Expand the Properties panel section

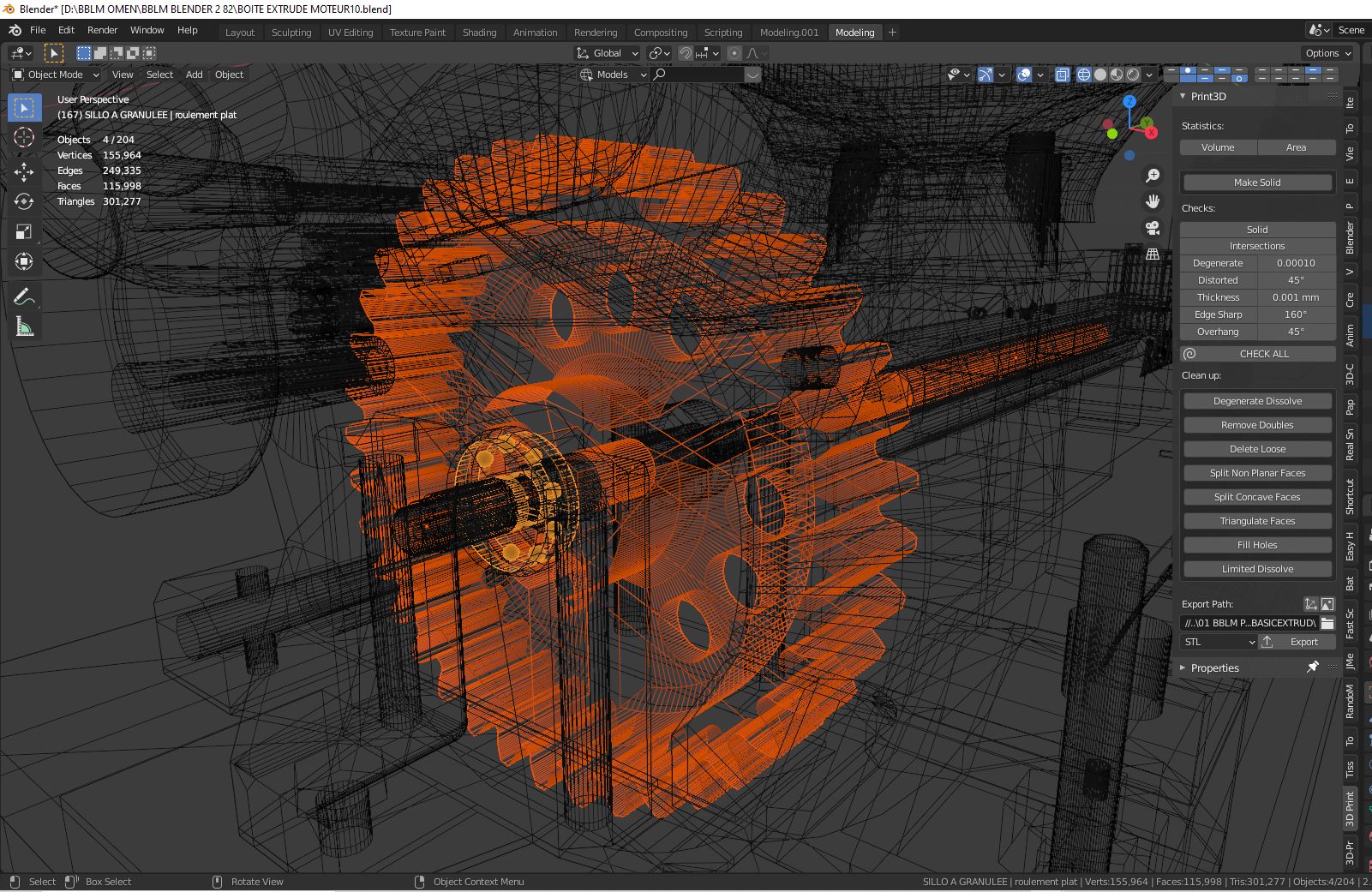click(x=1214, y=668)
